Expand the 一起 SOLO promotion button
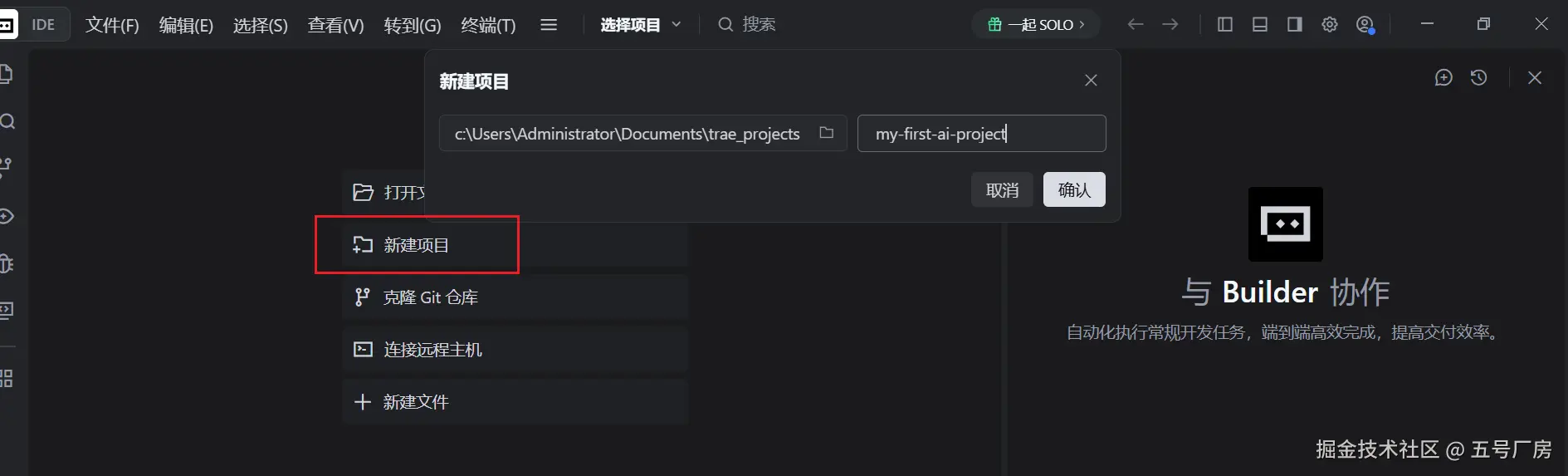This screenshot has height=476, width=1568. (x=1036, y=25)
